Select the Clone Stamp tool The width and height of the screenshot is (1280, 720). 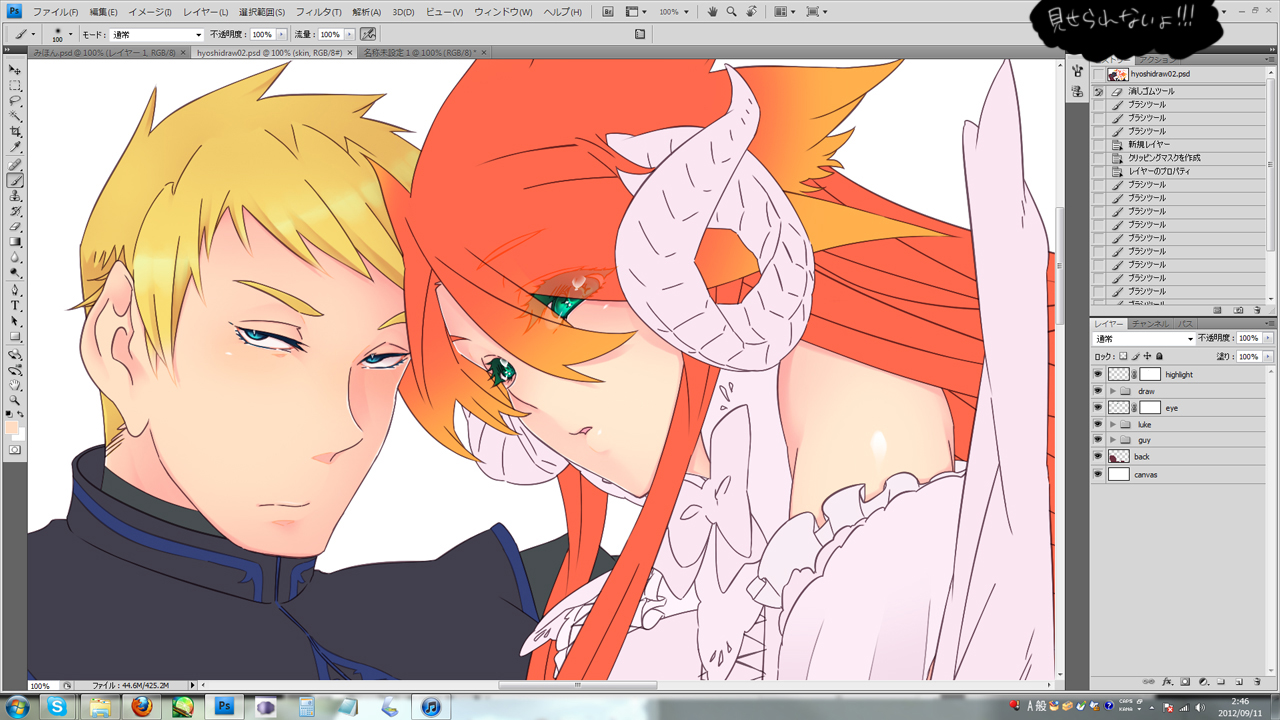[15, 196]
